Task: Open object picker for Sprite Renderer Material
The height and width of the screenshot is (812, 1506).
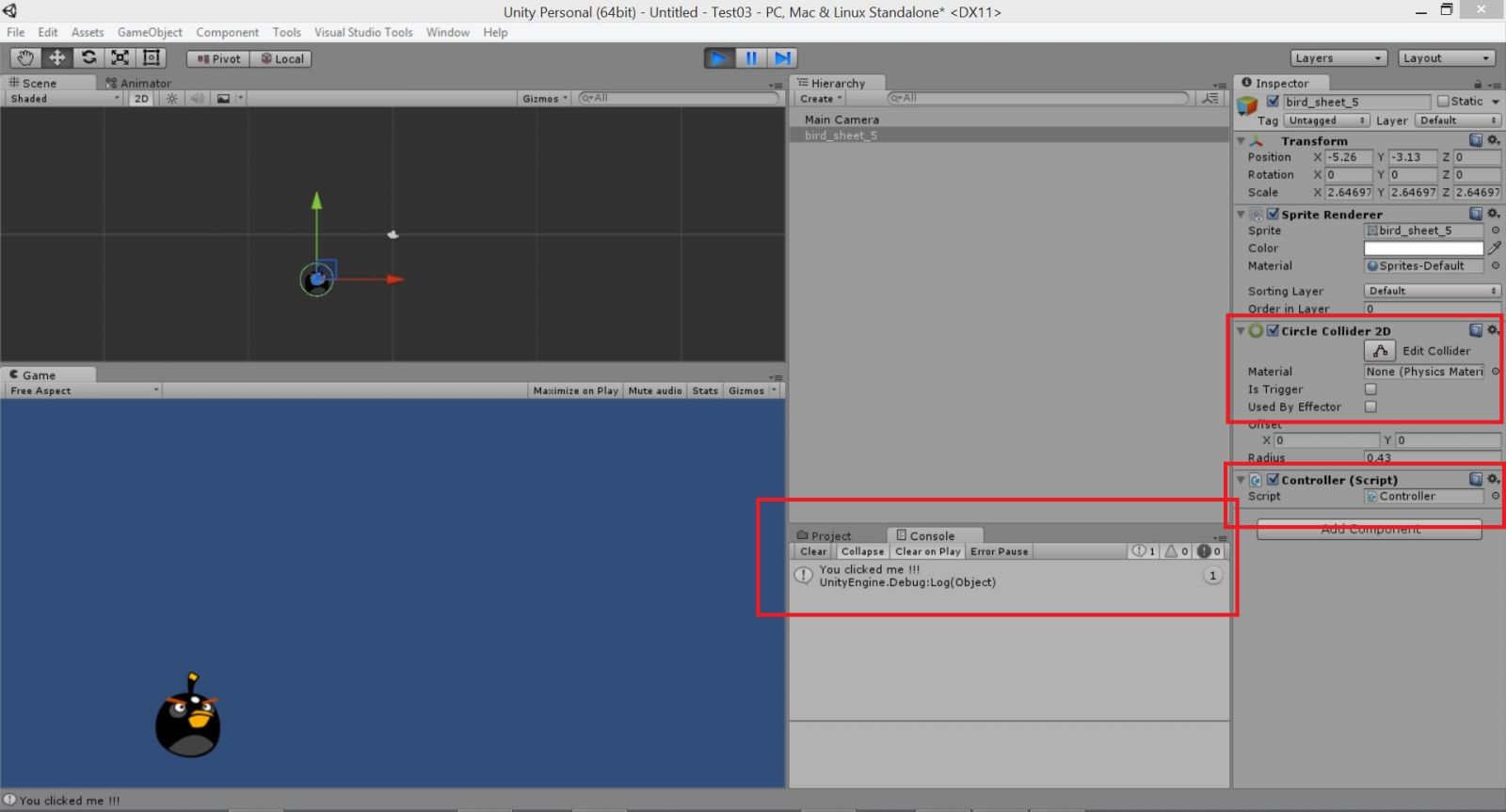Action: coord(1496,266)
